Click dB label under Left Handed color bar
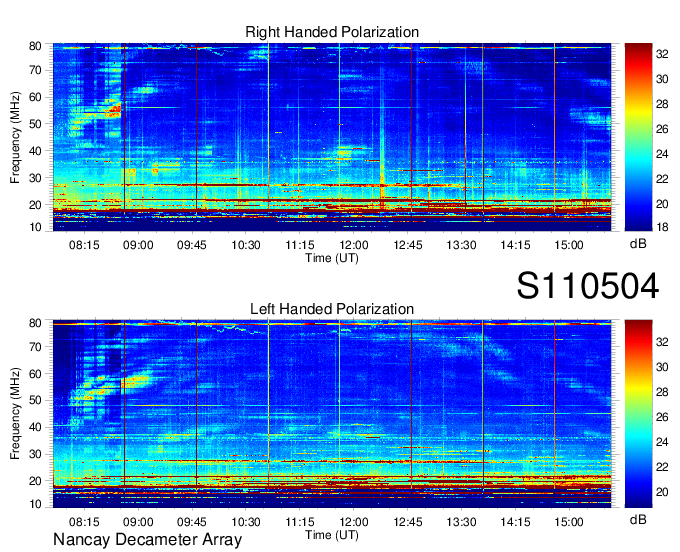Viewport: 680px width, 552px height. (638, 519)
